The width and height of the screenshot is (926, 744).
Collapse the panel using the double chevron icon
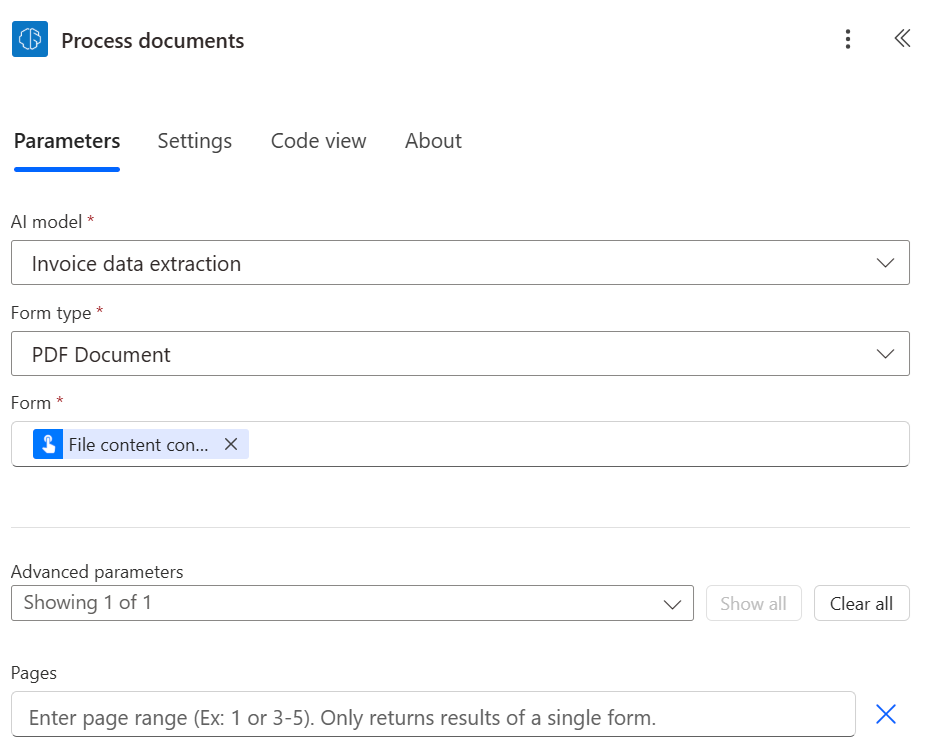coord(902,39)
